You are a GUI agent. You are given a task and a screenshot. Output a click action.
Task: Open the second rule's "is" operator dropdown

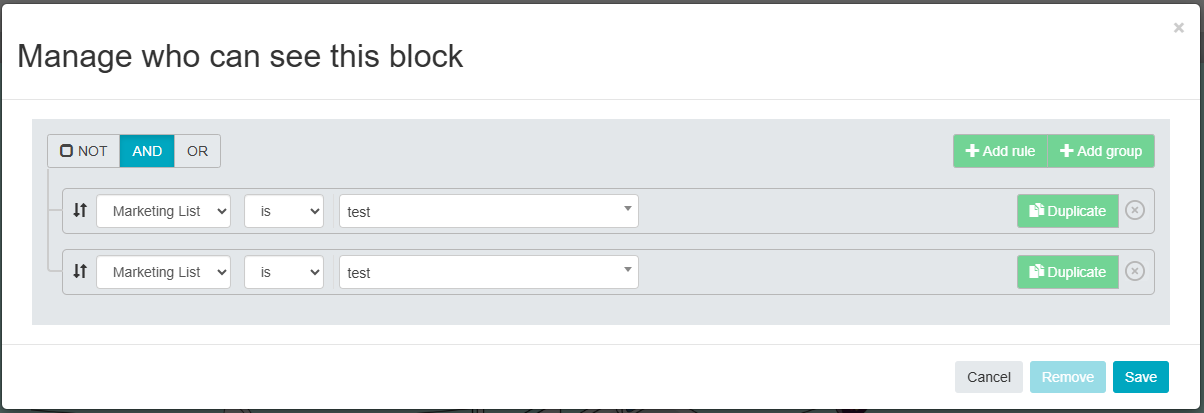[x=284, y=272]
